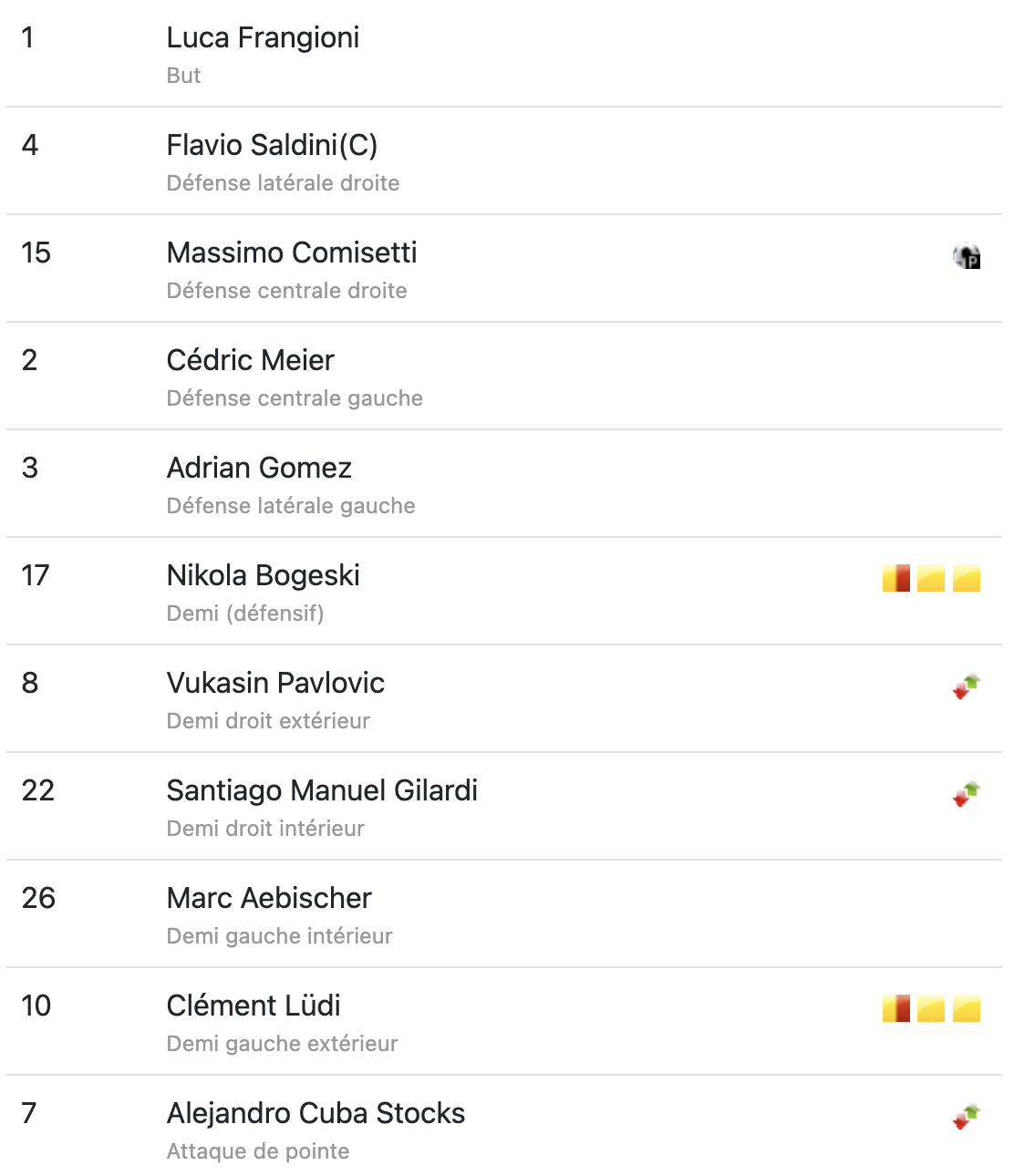
Task: Click the yellow-red card icon for Nikola Bogeski
Action: (895, 578)
